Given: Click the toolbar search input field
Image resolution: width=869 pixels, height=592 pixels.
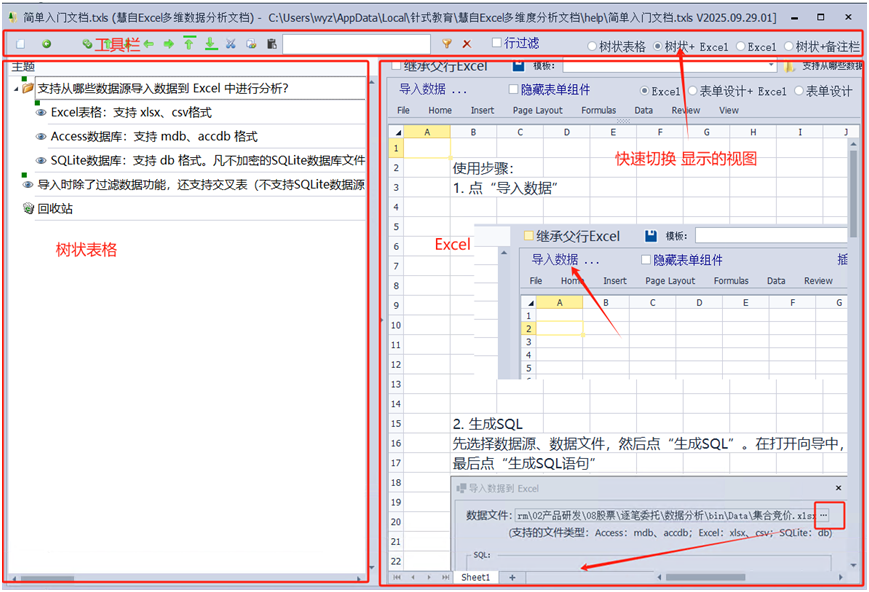Looking at the screenshot, I should [x=356, y=44].
